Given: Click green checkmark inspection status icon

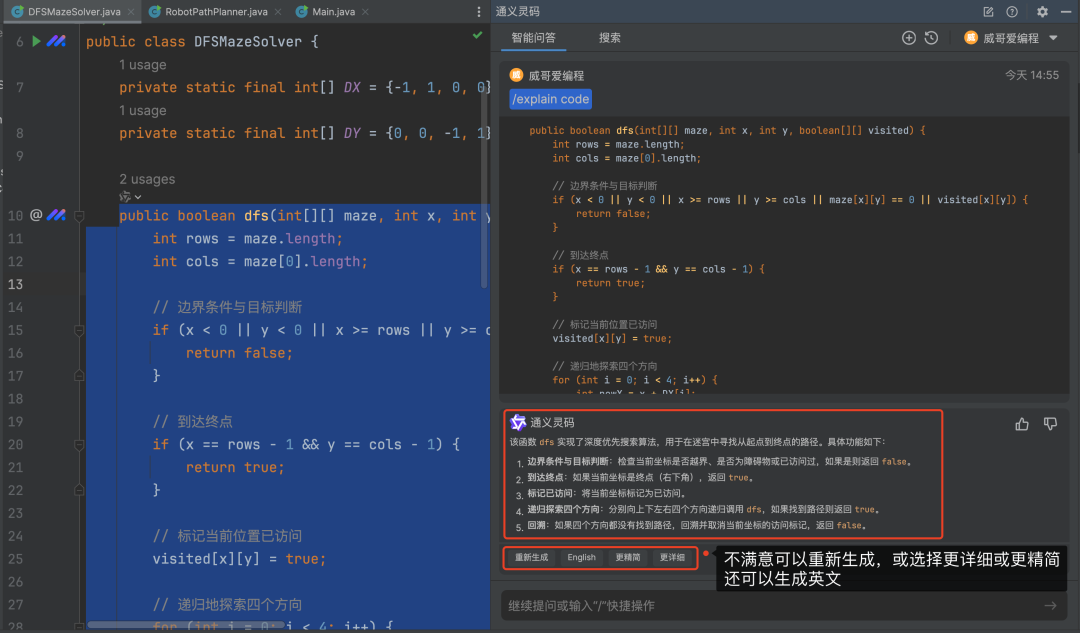Looking at the screenshot, I should (477, 34).
